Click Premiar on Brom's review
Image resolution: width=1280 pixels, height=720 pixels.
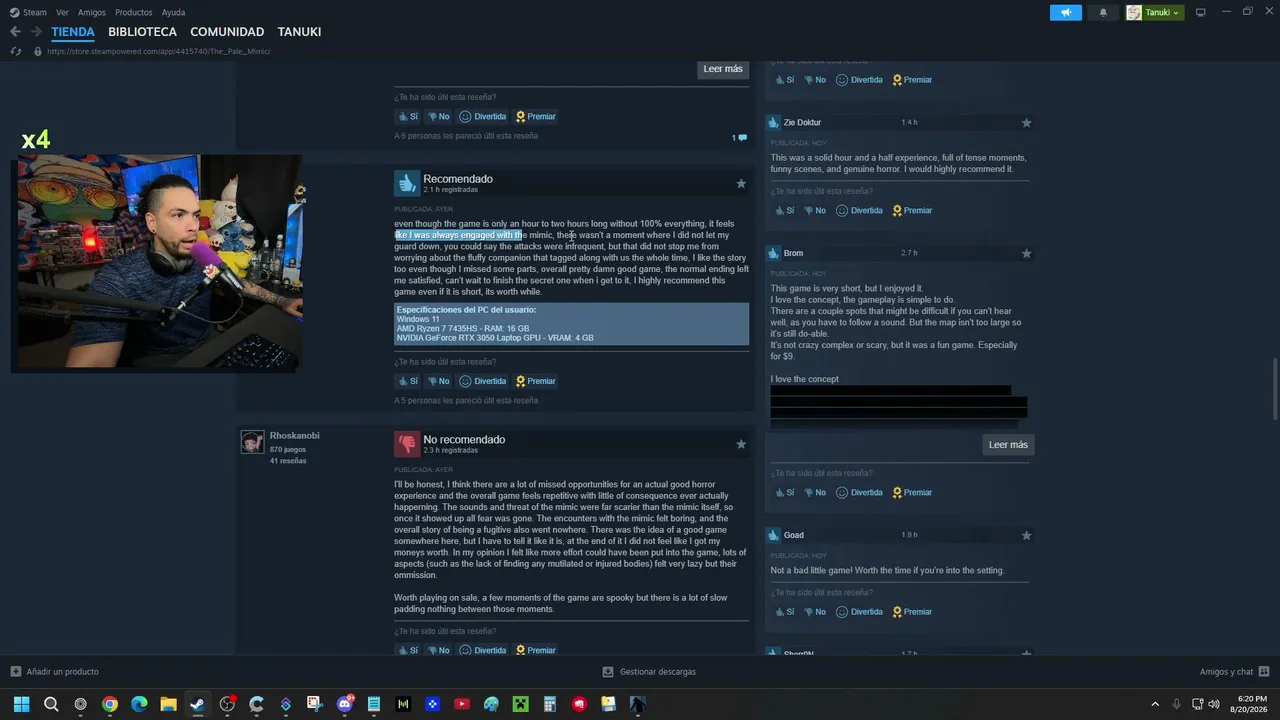tap(912, 493)
